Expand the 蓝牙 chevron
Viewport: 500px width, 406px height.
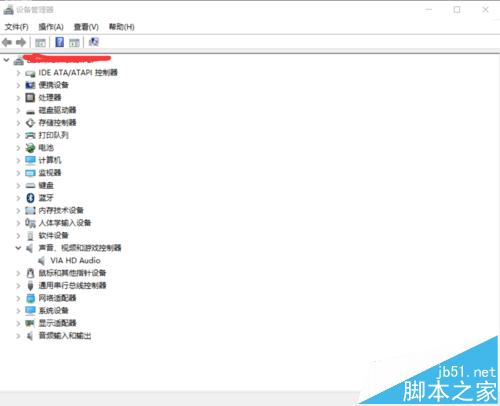(x=18, y=198)
